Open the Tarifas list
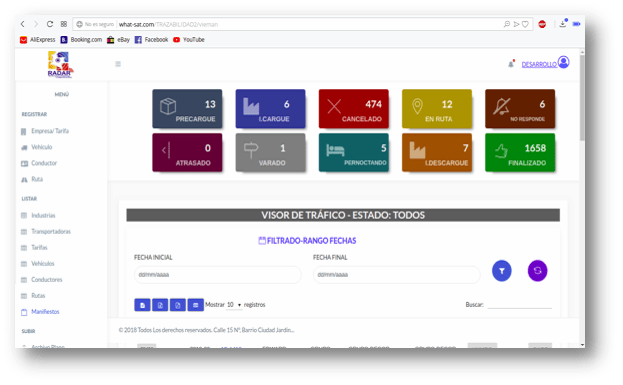 [x=39, y=248]
